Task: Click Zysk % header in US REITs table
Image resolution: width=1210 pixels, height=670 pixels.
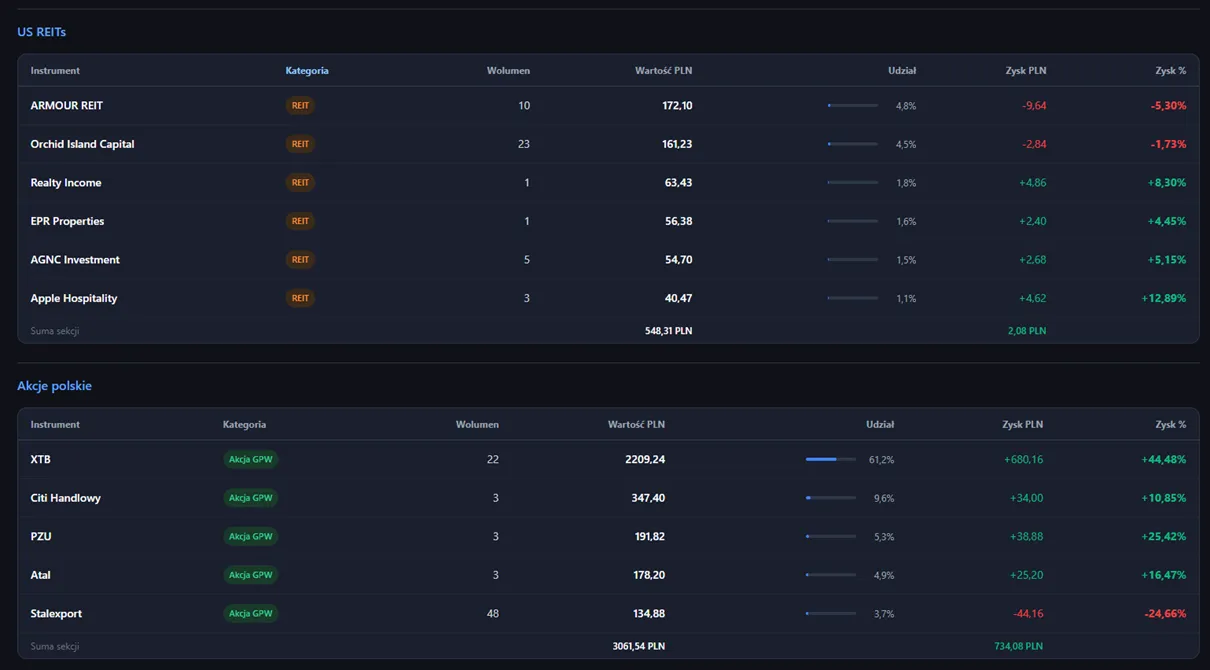Action: click(x=1170, y=71)
